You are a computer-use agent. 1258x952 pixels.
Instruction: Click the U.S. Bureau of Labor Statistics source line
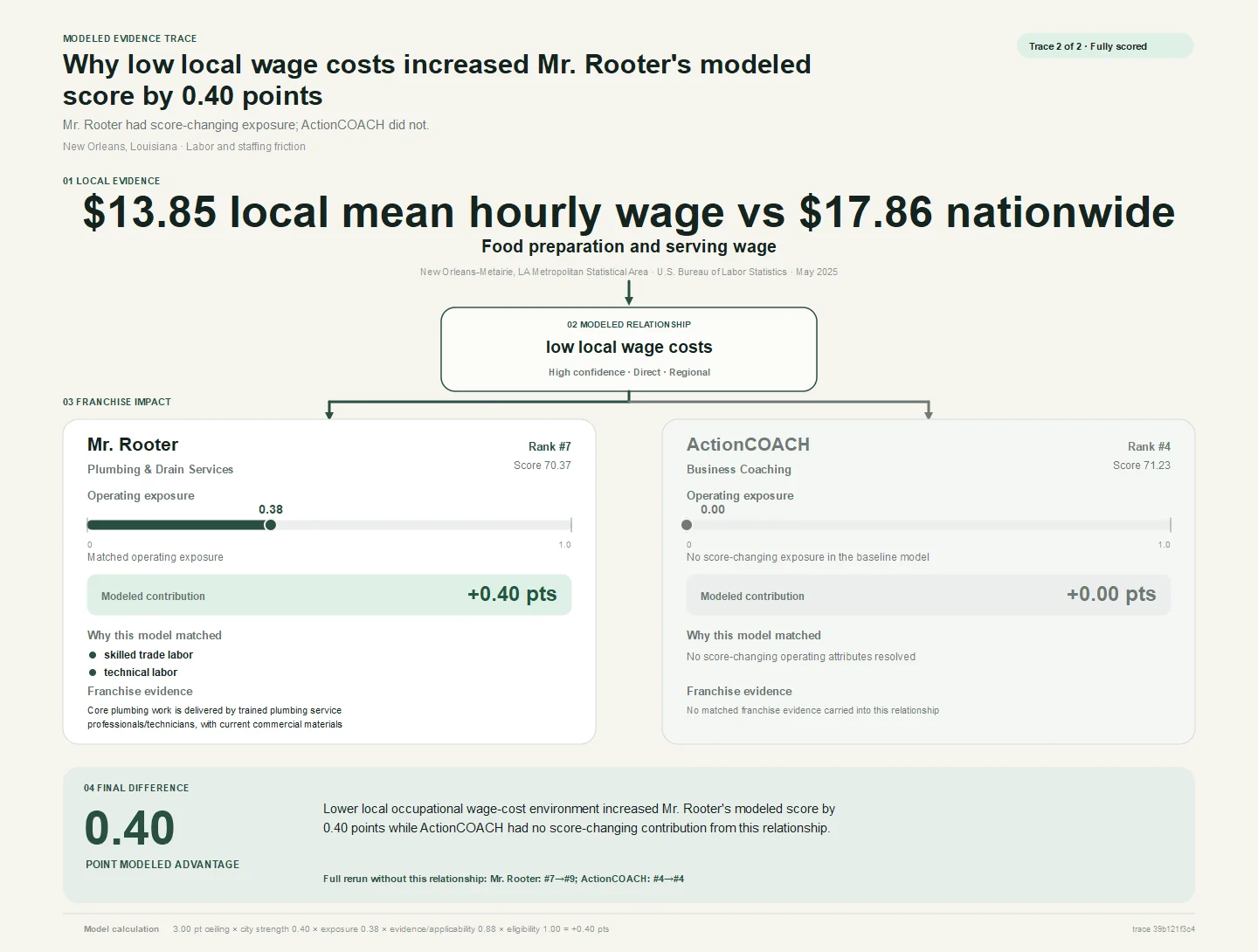pos(629,272)
